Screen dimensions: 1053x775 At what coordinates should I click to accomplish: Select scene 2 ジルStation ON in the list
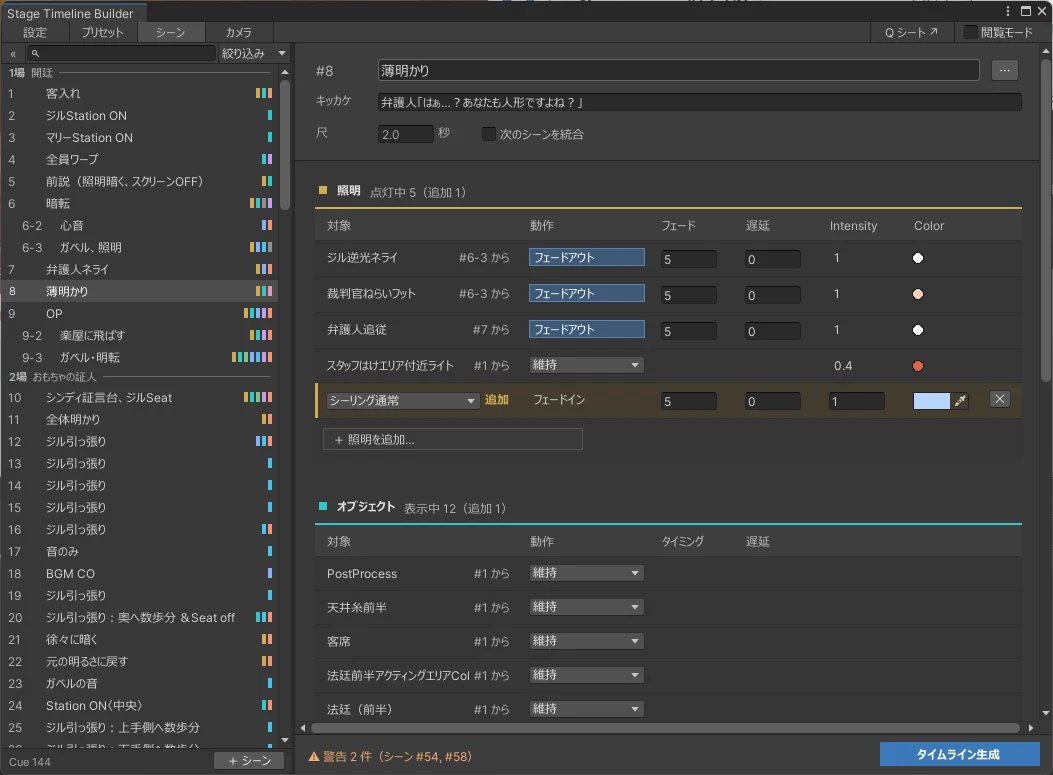pyautogui.click(x=140, y=116)
